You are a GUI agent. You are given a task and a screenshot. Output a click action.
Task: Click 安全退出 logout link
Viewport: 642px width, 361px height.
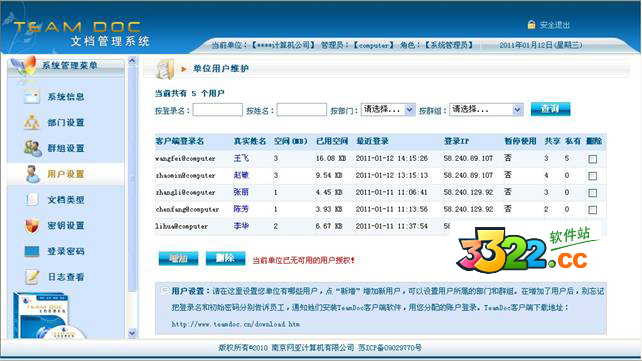pos(554,25)
